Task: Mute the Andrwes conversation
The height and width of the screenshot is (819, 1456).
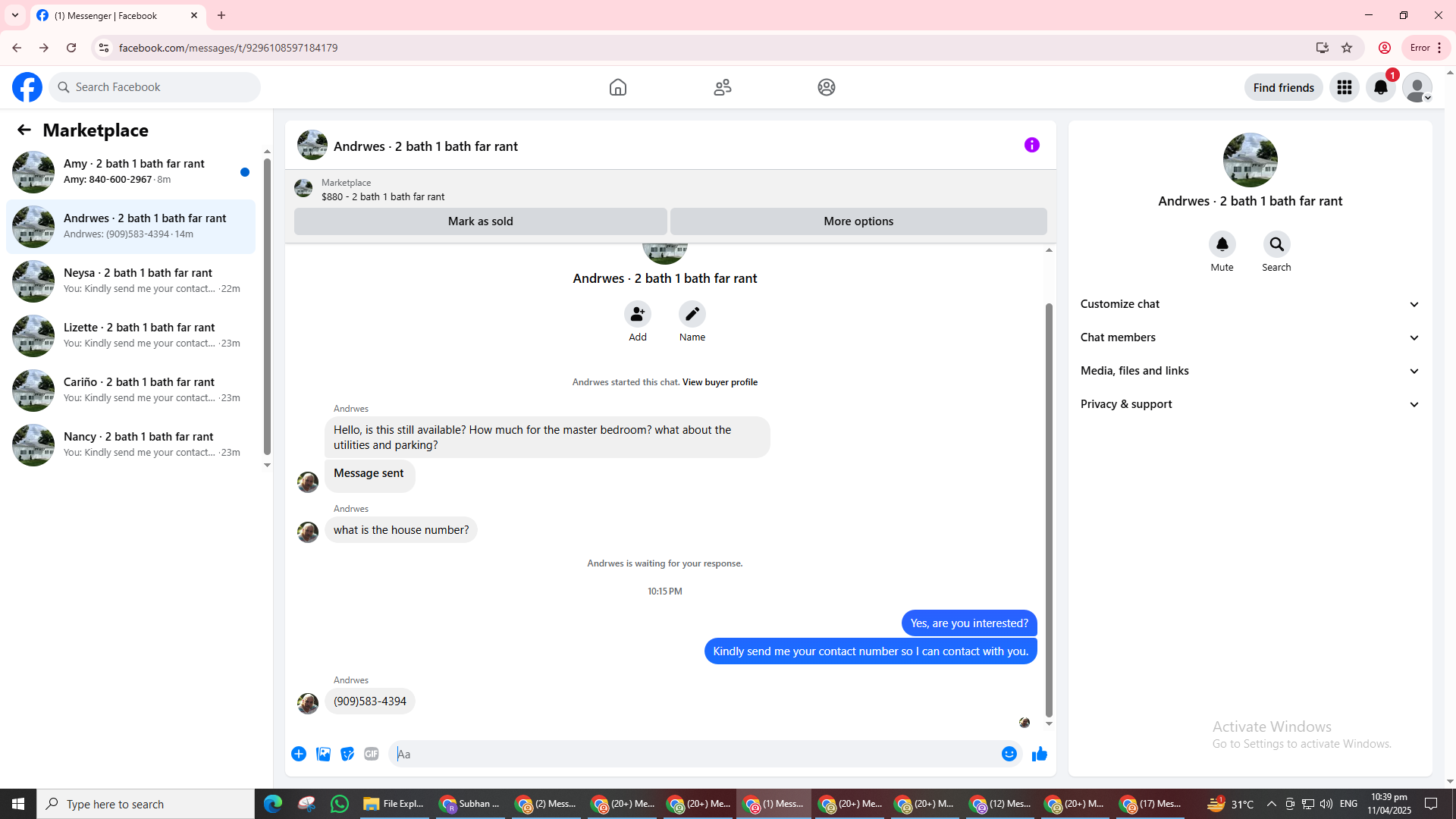Action: coord(1222,244)
